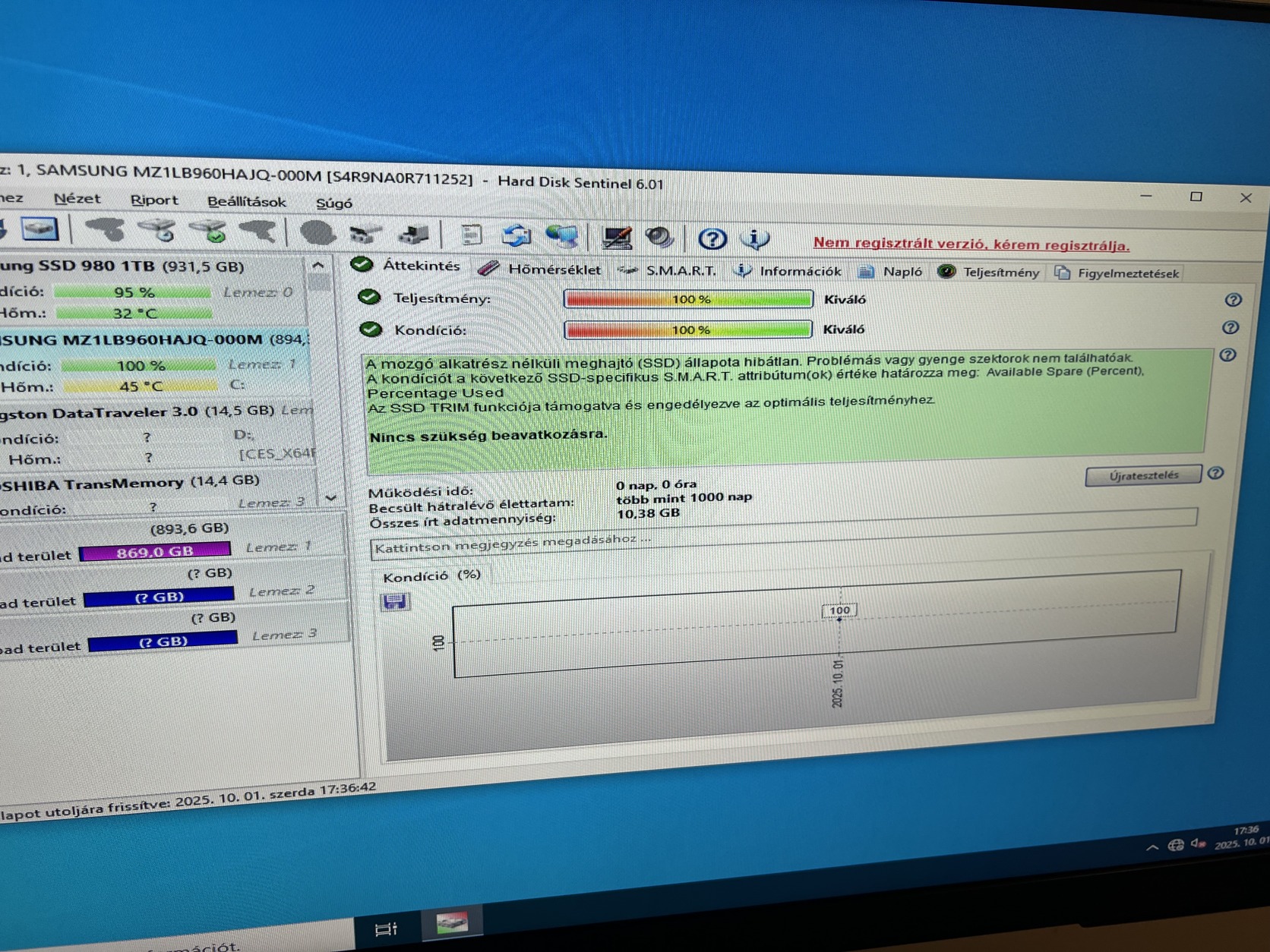
Task: Open Task View on the taskbar
Action: 386,928
